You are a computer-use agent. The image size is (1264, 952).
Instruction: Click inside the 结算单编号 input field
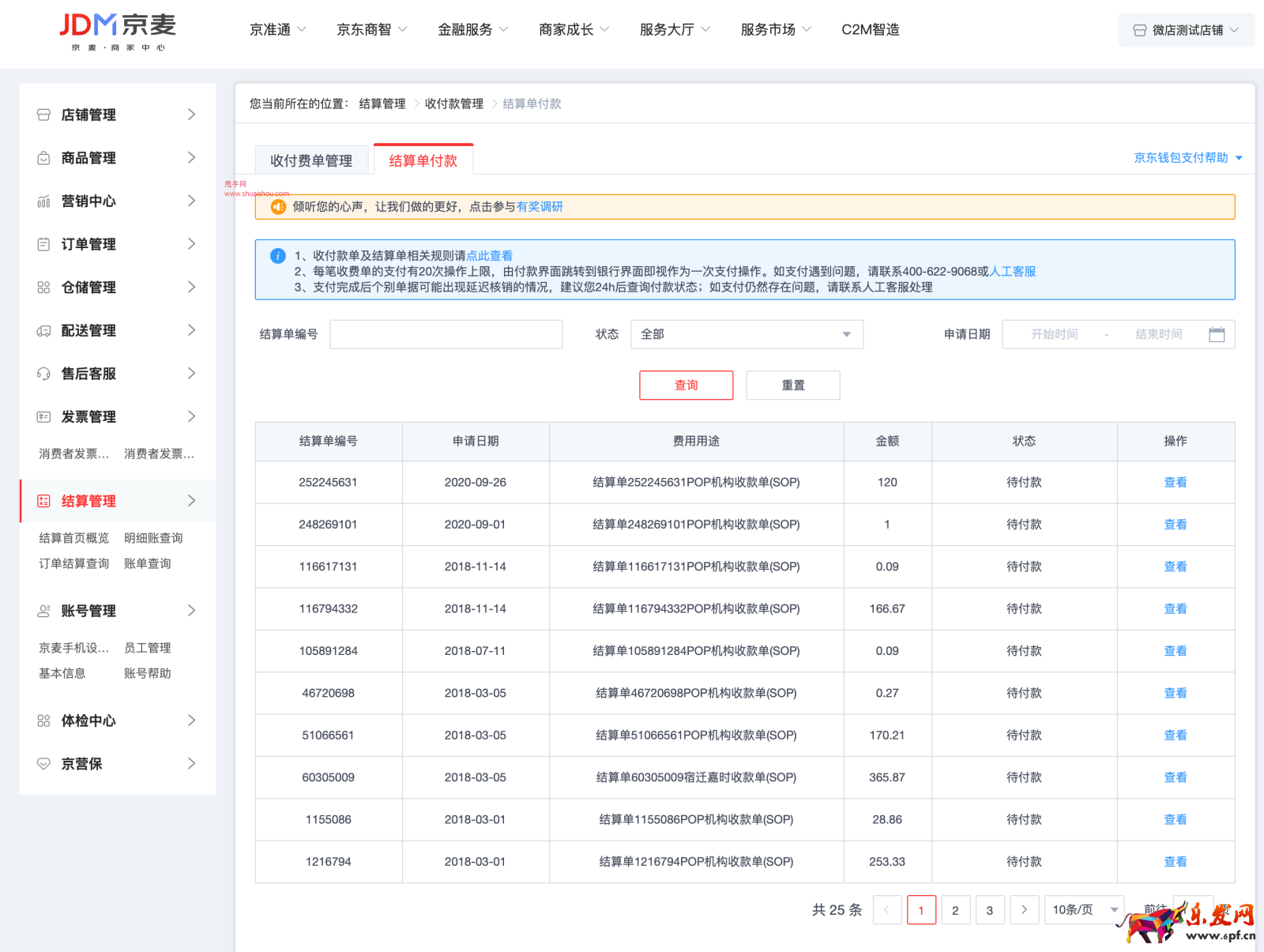(446, 333)
